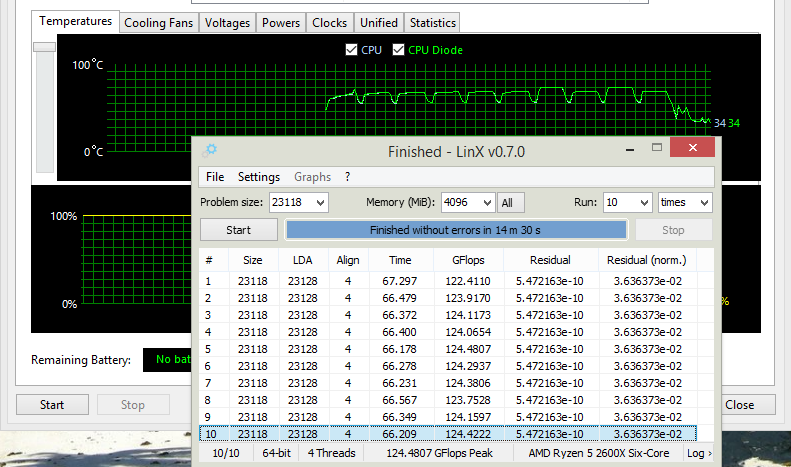The height and width of the screenshot is (467, 791).
Task: Minimize the LinX window
Action: point(630,150)
